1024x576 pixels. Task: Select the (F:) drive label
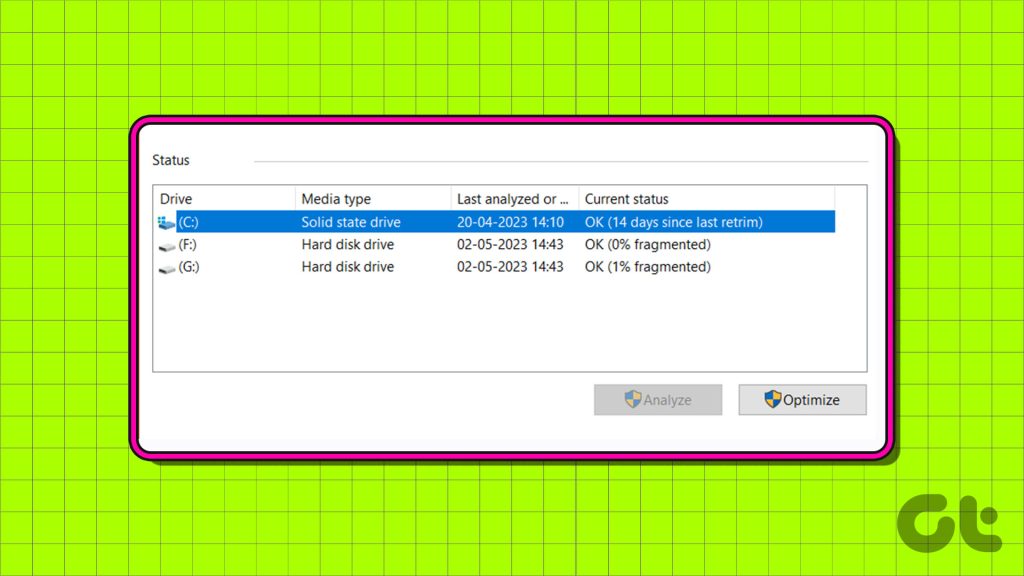(187, 244)
